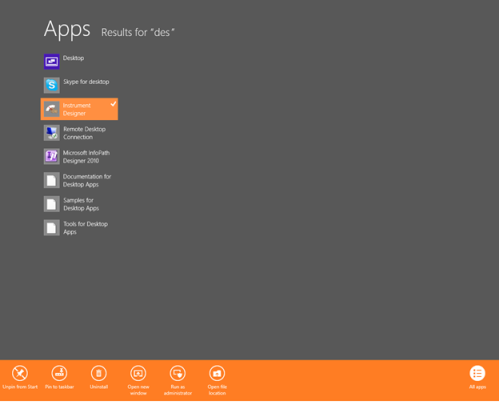Select the "Desktop" result text

73,58
